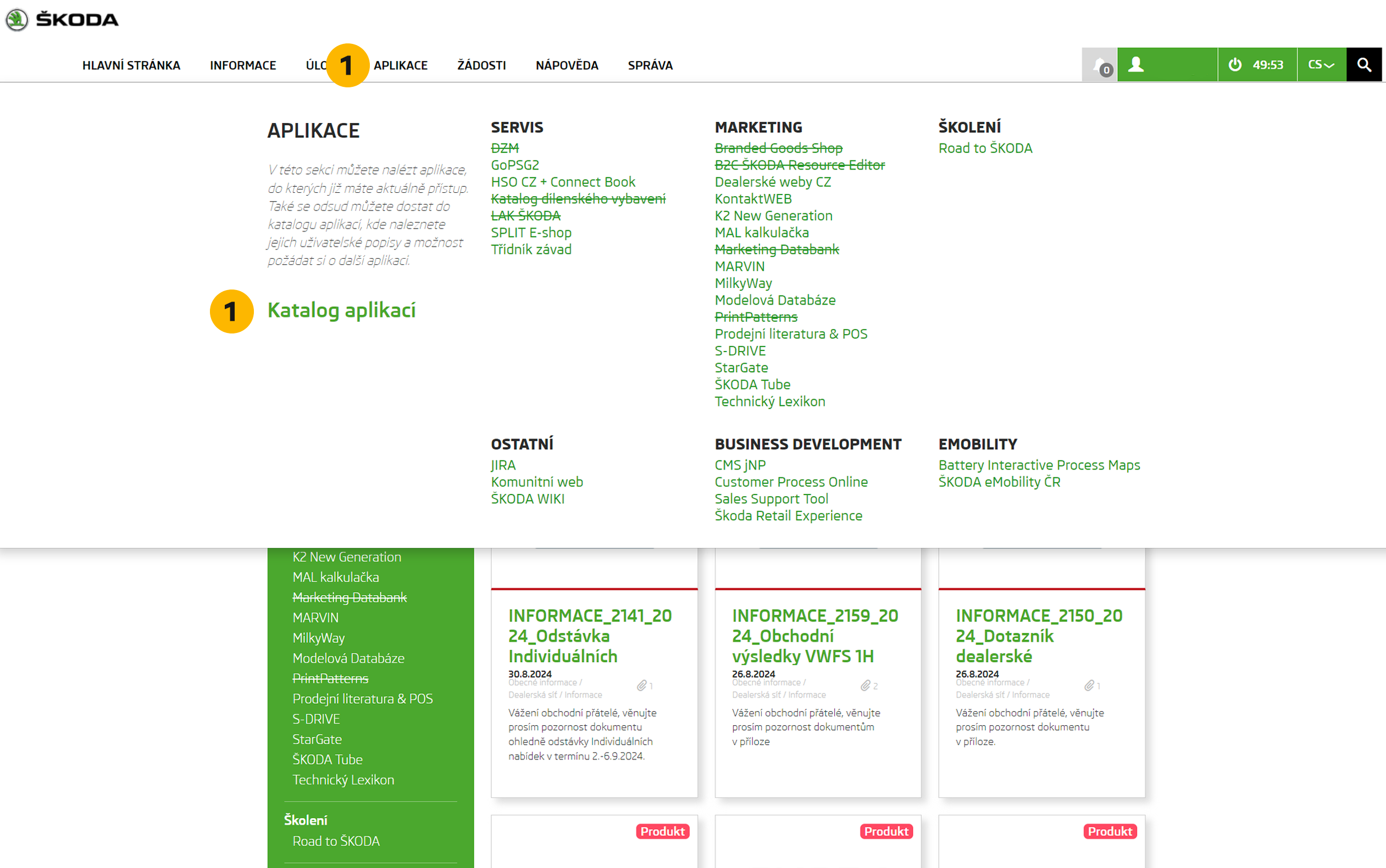Viewport: 1386px width, 868px height.
Task: Open MARVIN in the mega menu
Action: point(740,266)
